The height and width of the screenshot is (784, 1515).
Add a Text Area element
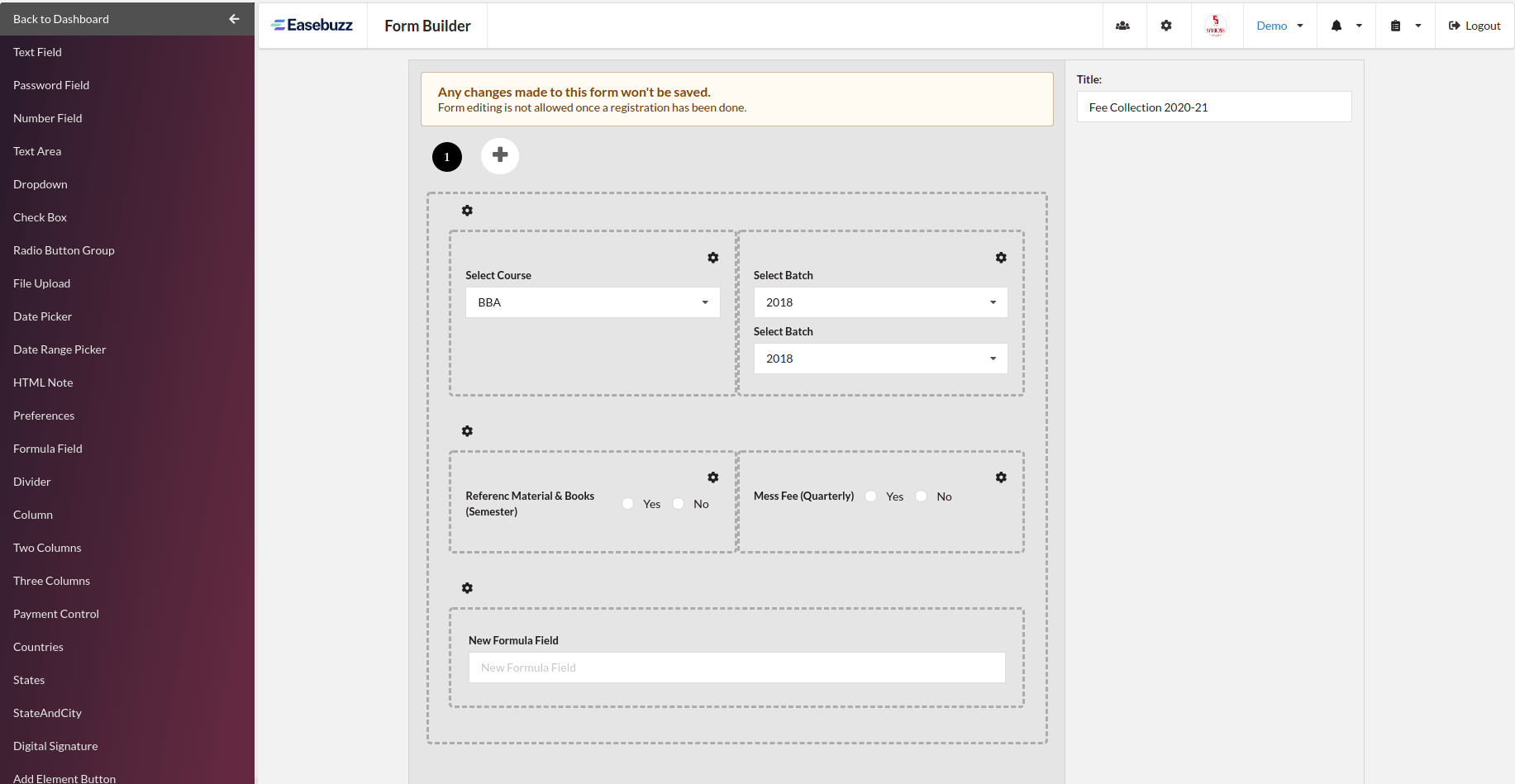pos(127,151)
